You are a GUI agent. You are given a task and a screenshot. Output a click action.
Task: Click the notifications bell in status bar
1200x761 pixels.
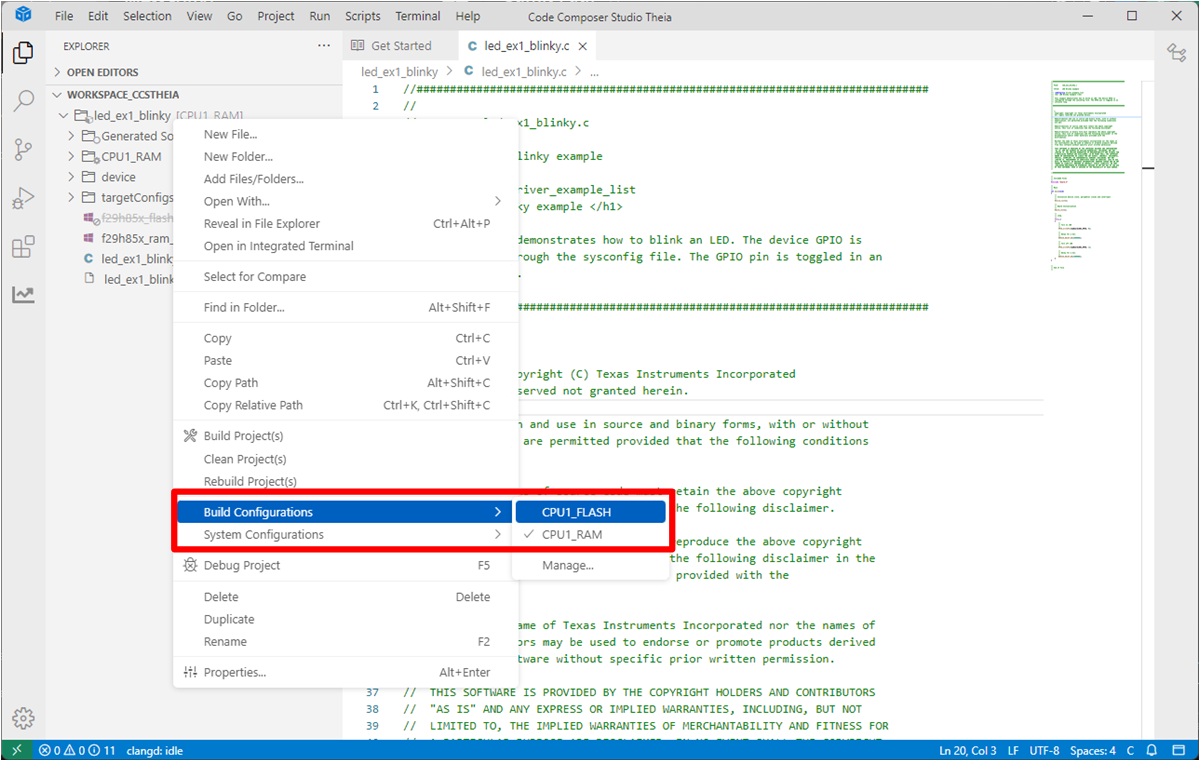tap(1152, 750)
